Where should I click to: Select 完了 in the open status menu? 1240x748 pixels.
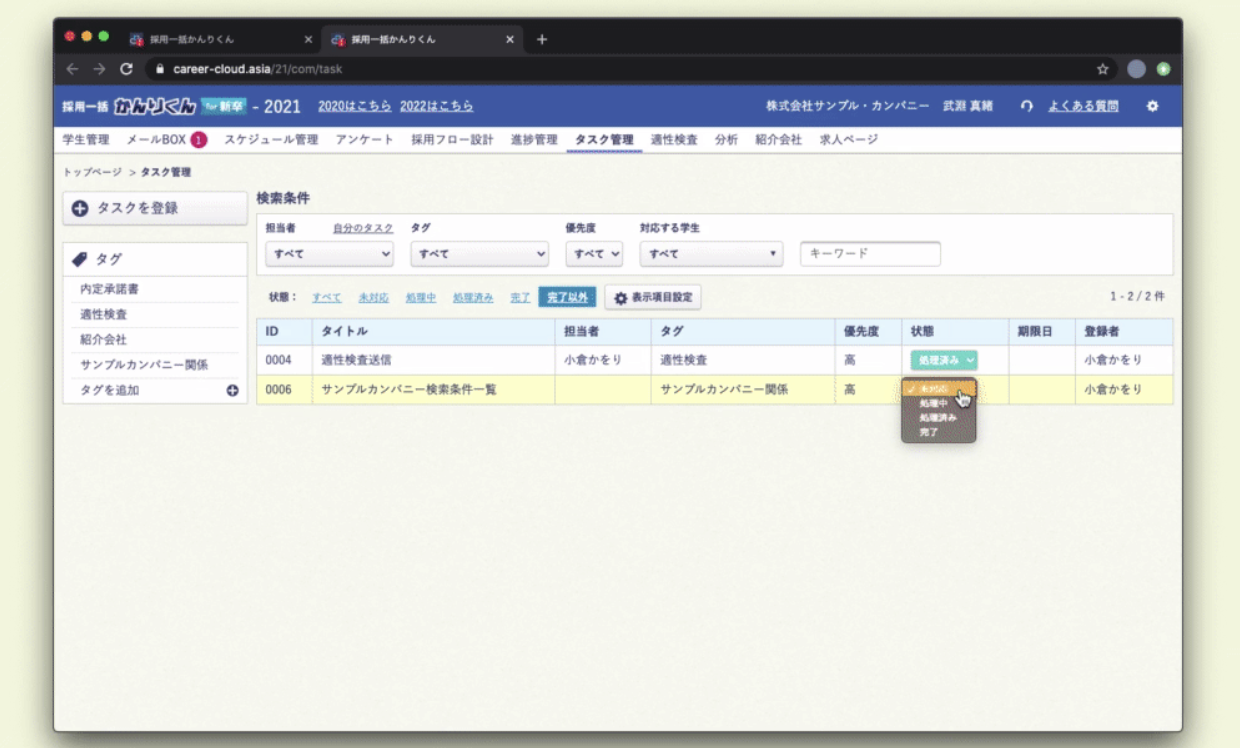coord(929,432)
